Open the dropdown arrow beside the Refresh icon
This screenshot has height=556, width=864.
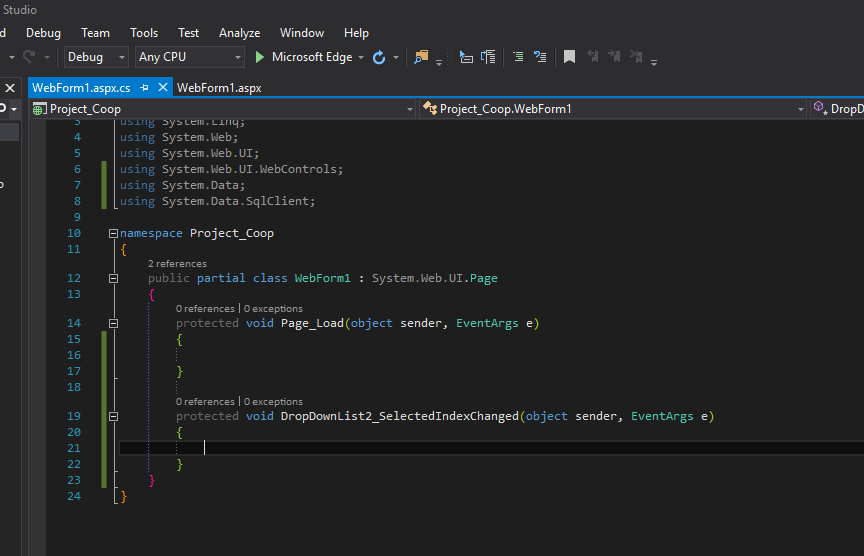[x=396, y=57]
